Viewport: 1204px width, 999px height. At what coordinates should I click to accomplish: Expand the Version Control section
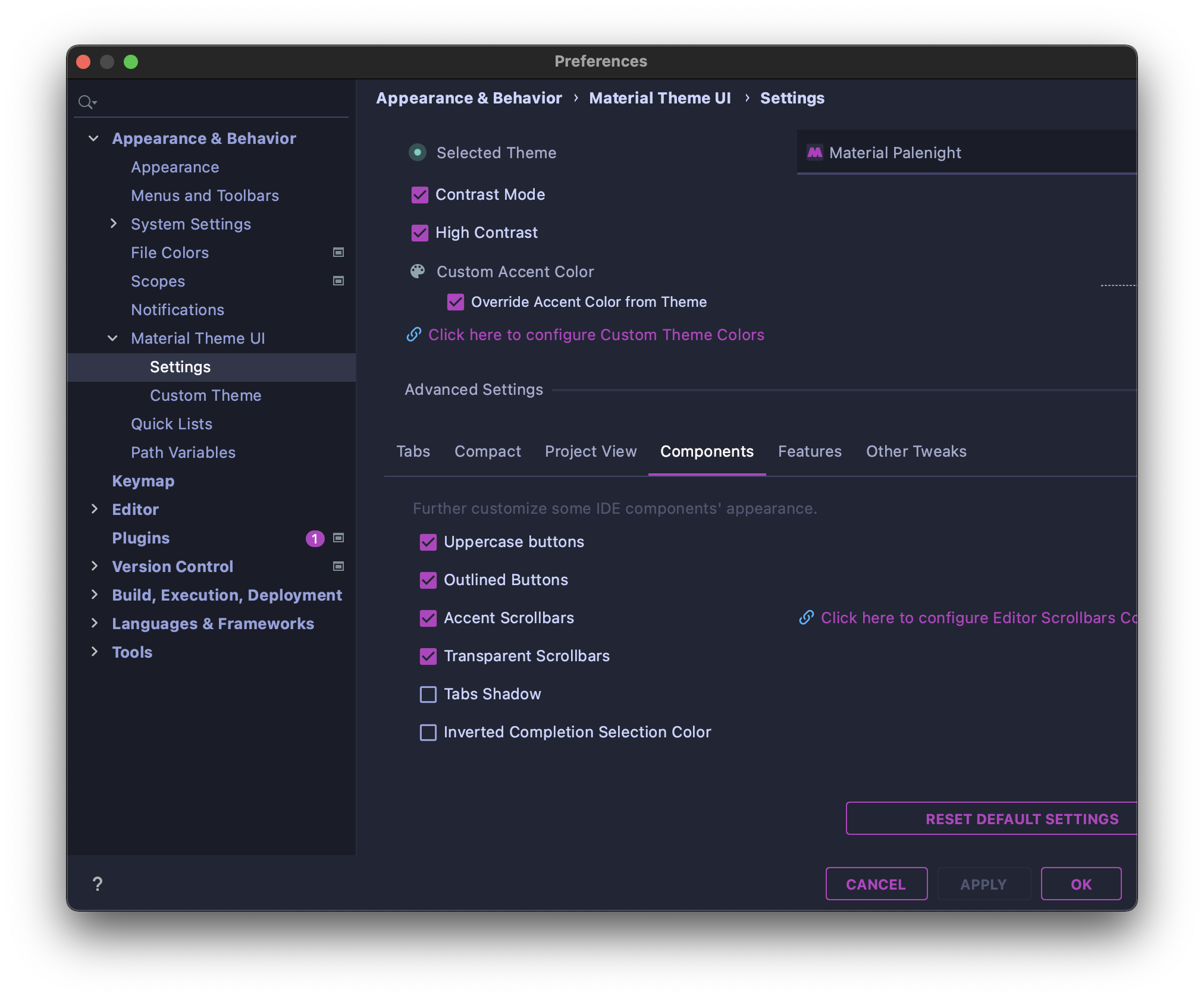(x=95, y=566)
